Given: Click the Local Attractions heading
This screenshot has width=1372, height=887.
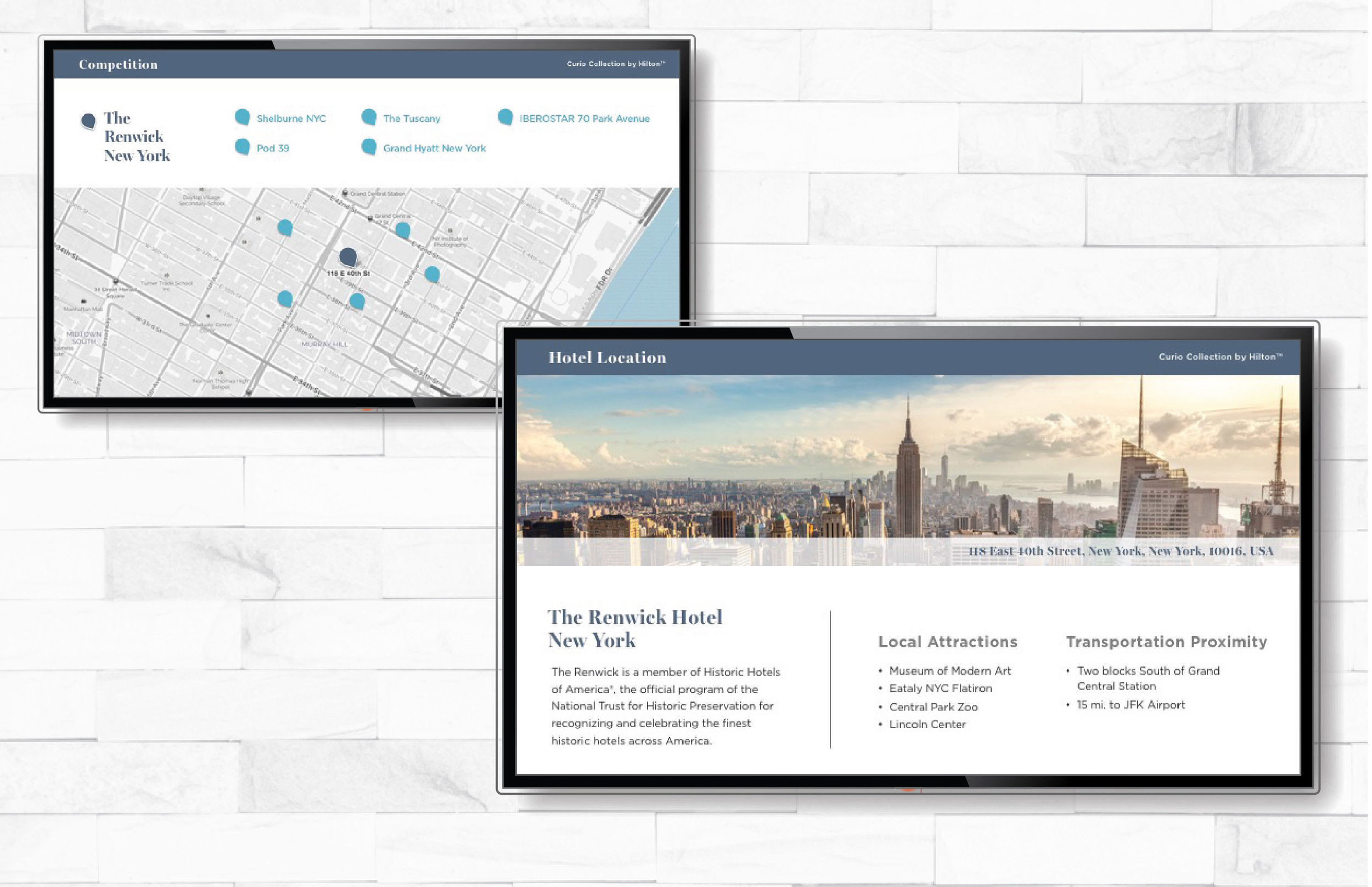Looking at the screenshot, I should click(947, 642).
